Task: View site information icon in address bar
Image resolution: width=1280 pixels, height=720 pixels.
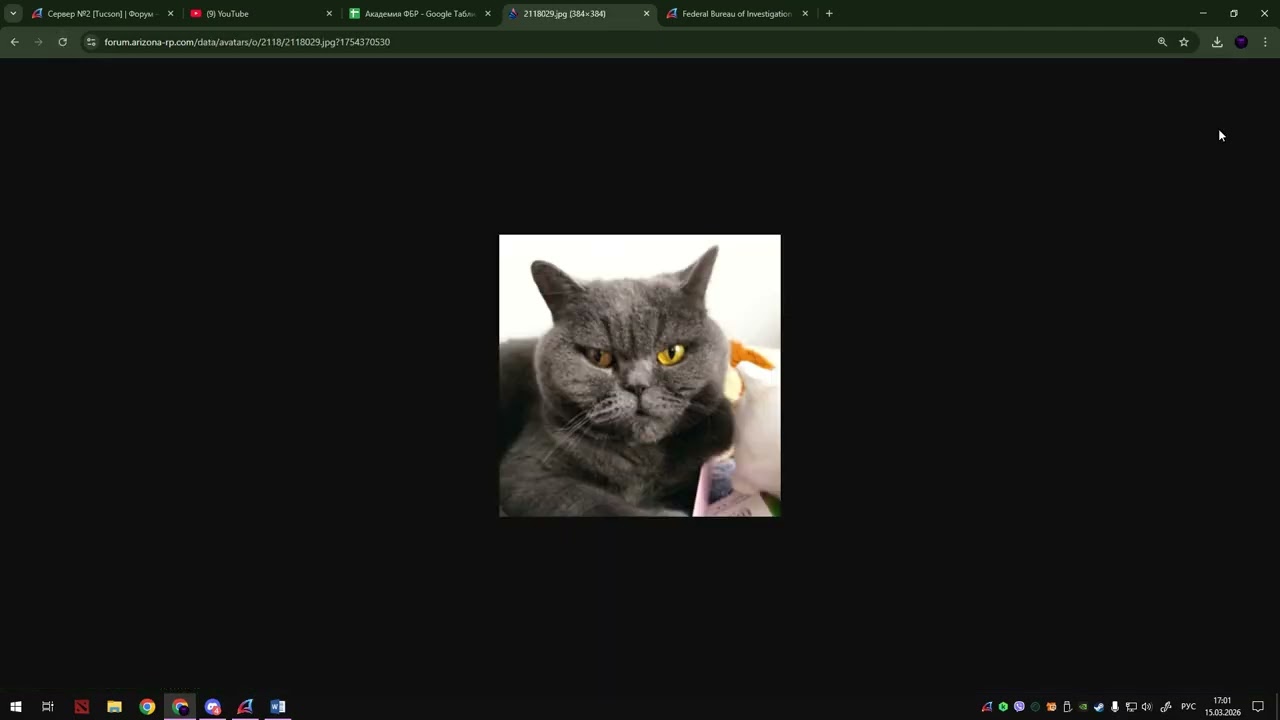Action: pyautogui.click(x=91, y=42)
